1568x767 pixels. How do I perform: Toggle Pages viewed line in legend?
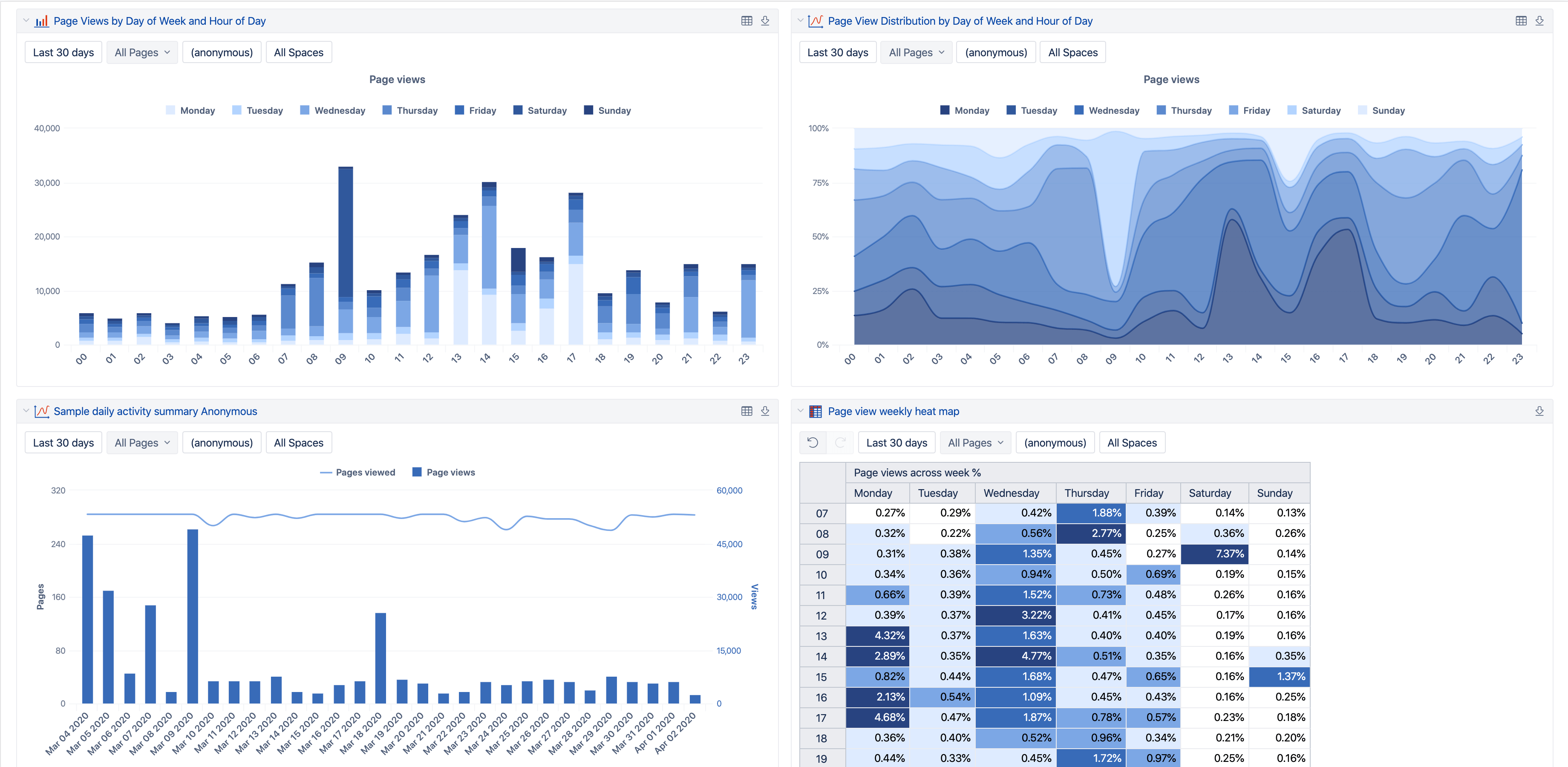tap(357, 473)
